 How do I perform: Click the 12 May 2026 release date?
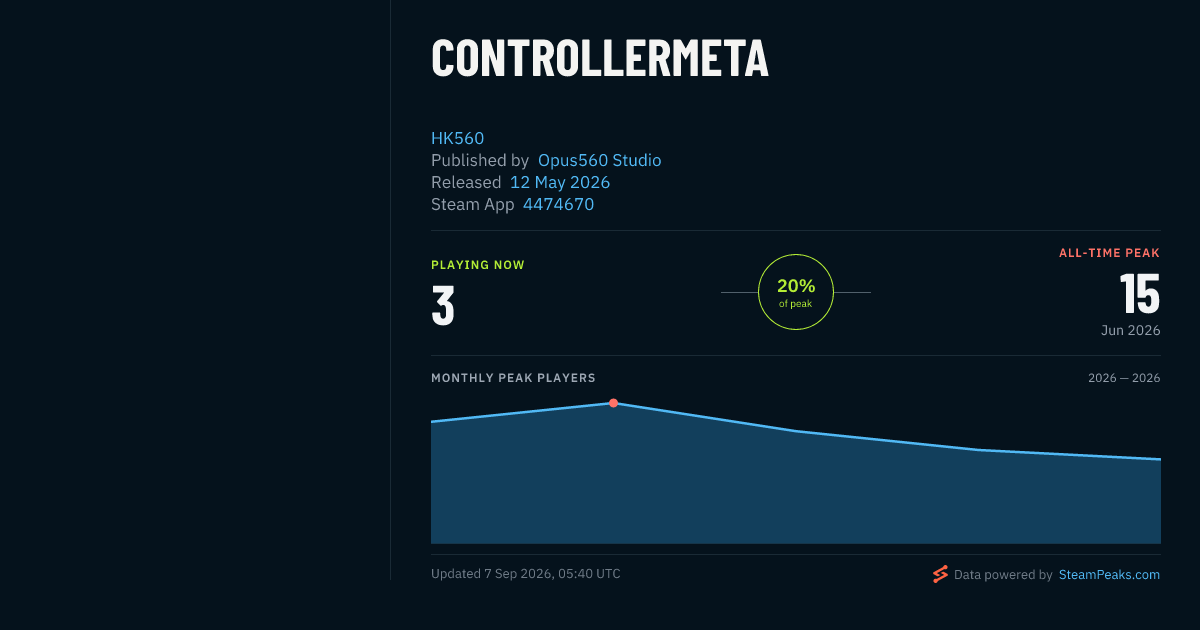point(560,182)
